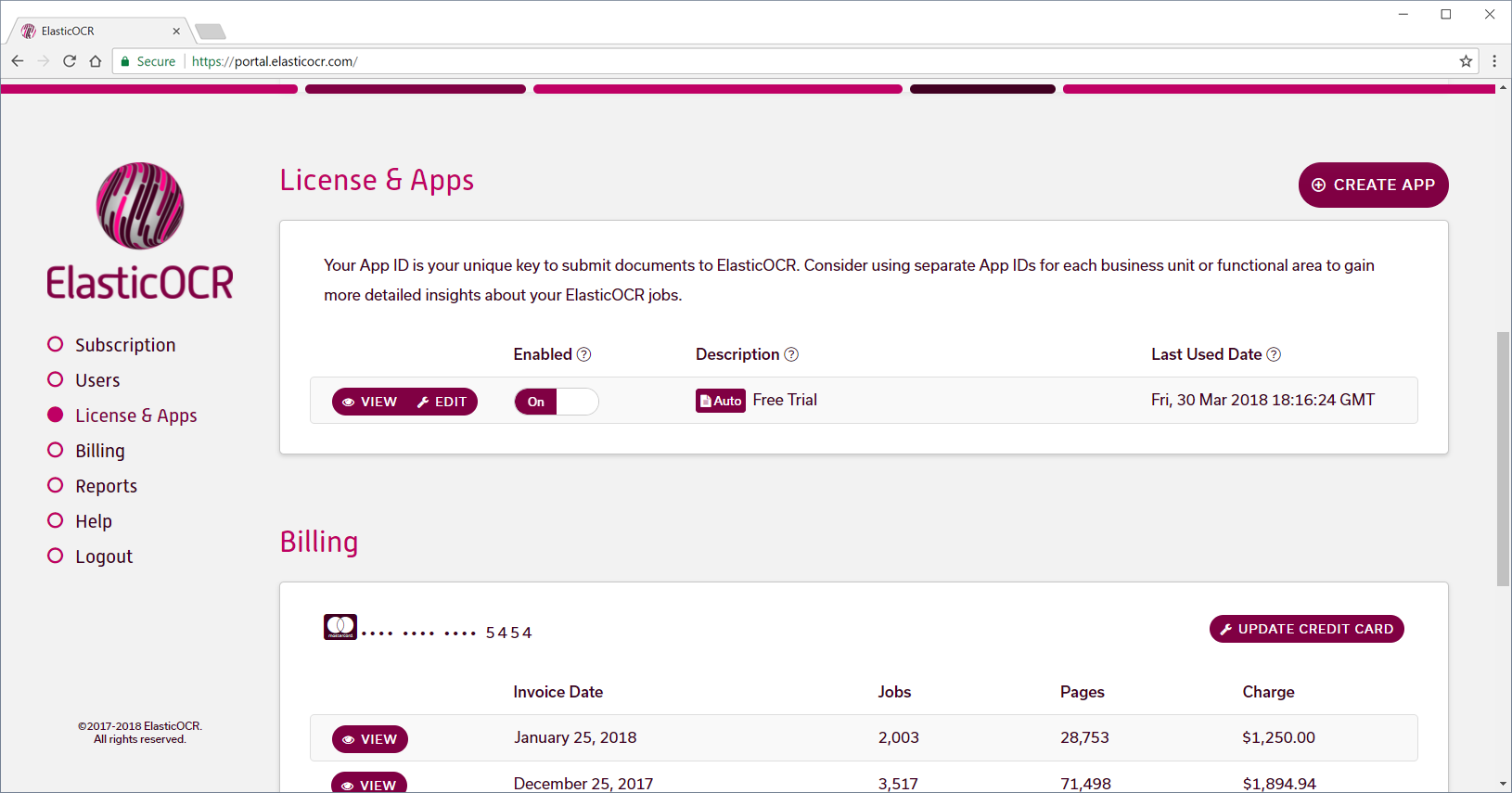Click help icon next to Description
Viewport: 1512px width, 793px height.
point(791,354)
